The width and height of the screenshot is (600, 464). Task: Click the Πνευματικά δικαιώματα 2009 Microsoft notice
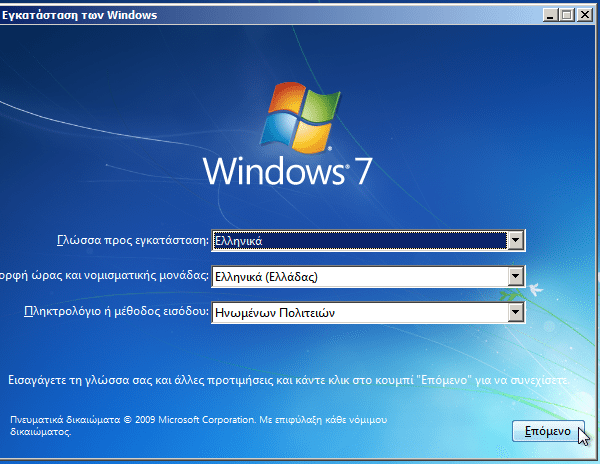pos(198,426)
